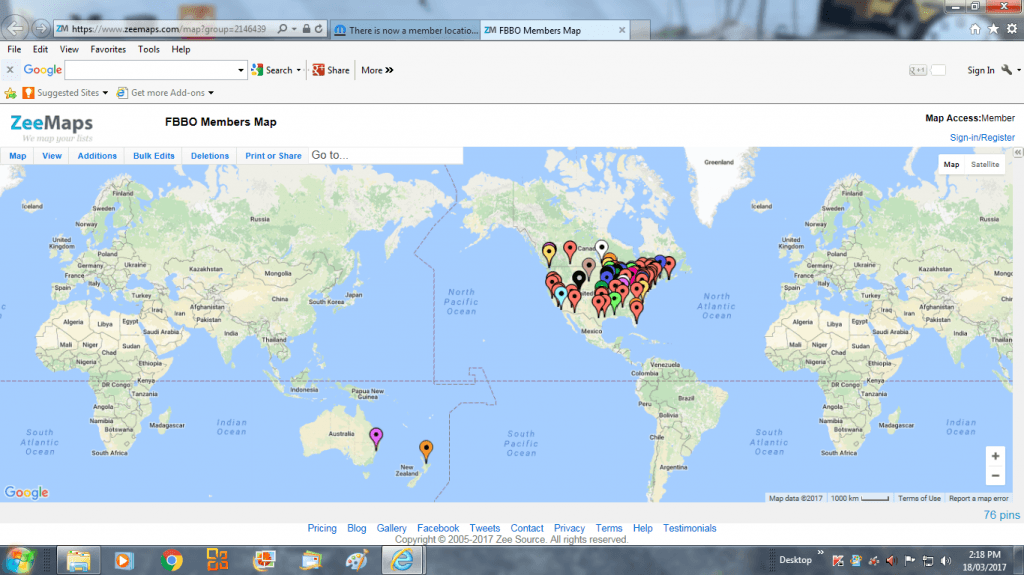Image resolution: width=1024 pixels, height=575 pixels.
Task: Collapse the side panel arrow at map corner
Action: pos(1018,152)
